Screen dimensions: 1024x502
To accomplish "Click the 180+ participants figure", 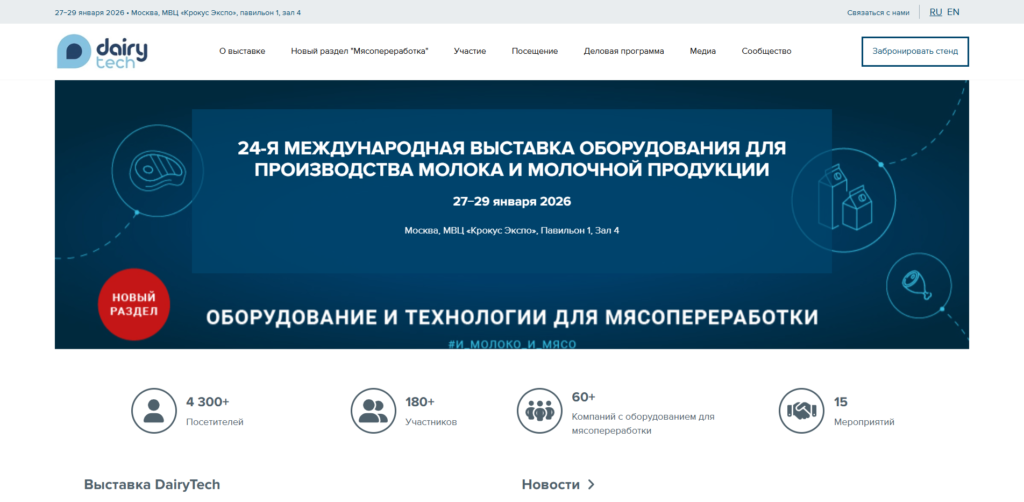I will tap(420, 401).
